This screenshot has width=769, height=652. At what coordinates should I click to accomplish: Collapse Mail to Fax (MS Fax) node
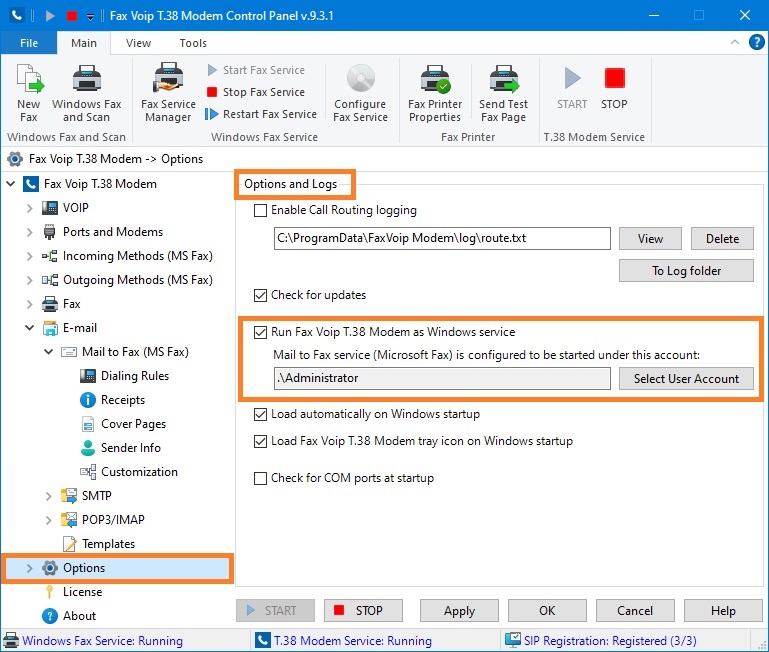click(49, 352)
